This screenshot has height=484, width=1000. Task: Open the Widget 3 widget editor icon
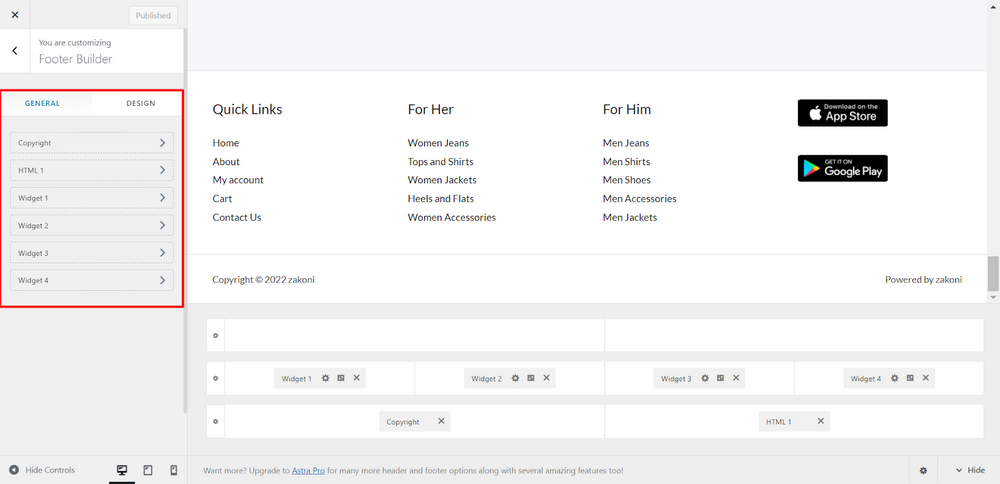720,379
